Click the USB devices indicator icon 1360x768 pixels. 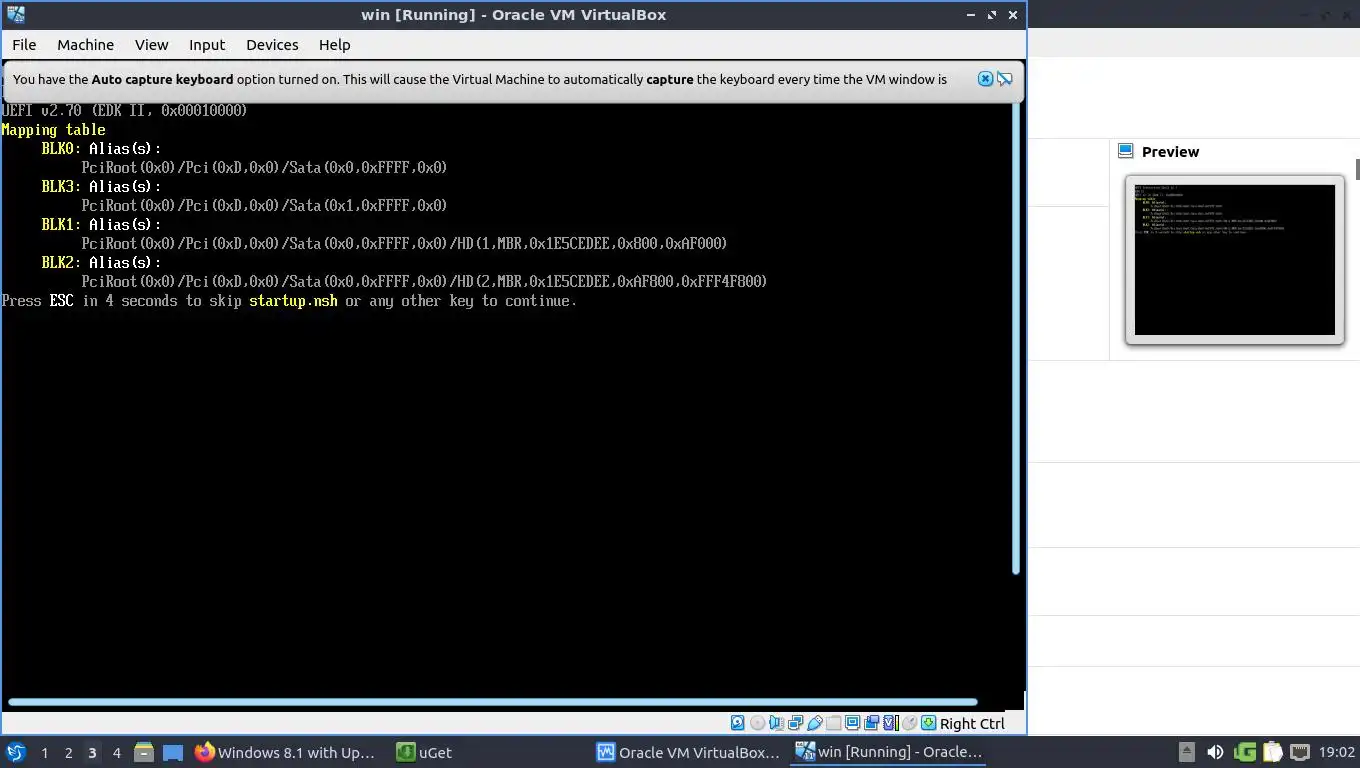point(815,723)
